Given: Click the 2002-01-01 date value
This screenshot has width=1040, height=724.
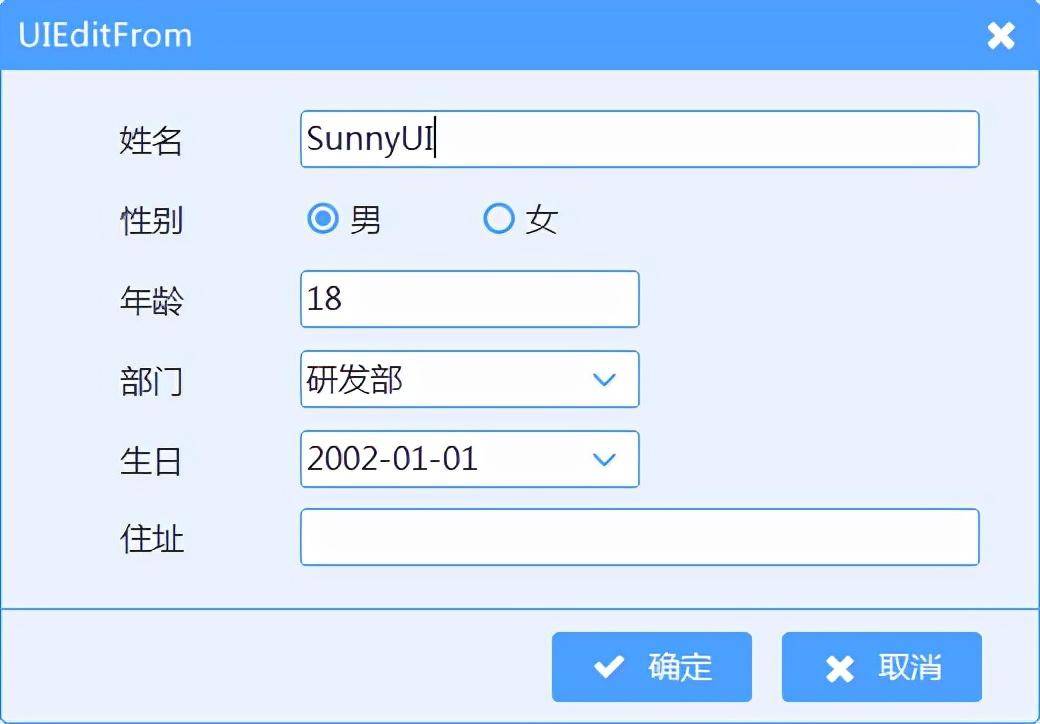Looking at the screenshot, I should point(392,459).
